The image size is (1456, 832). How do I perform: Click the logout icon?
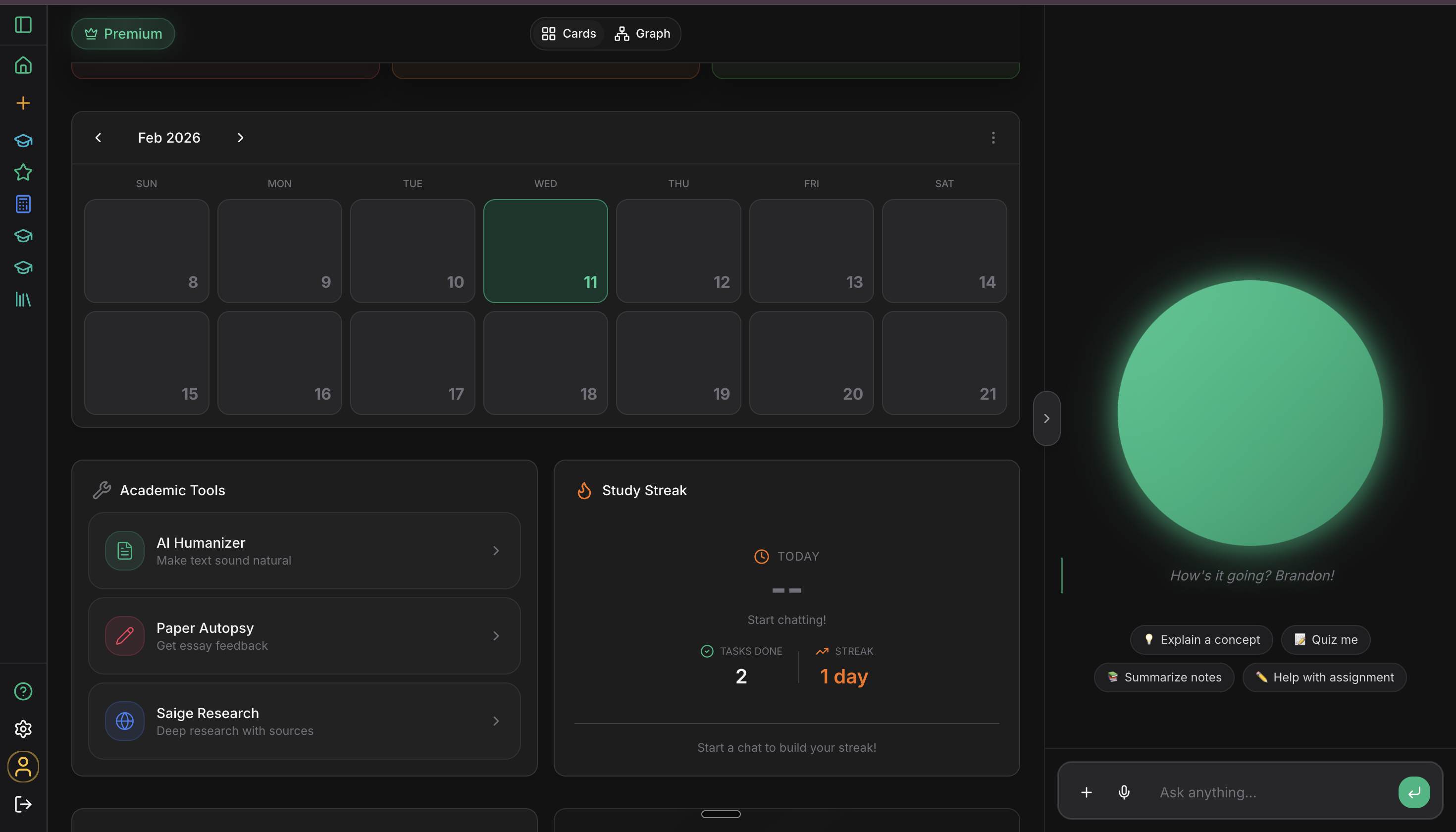[23, 804]
